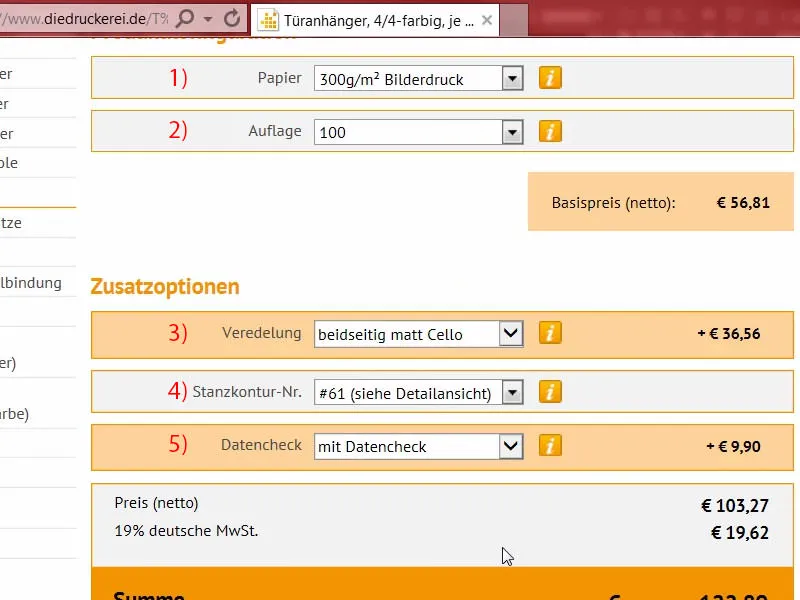Open address bar history dropdown arrow
This screenshot has width=800, height=600.
click(208, 19)
